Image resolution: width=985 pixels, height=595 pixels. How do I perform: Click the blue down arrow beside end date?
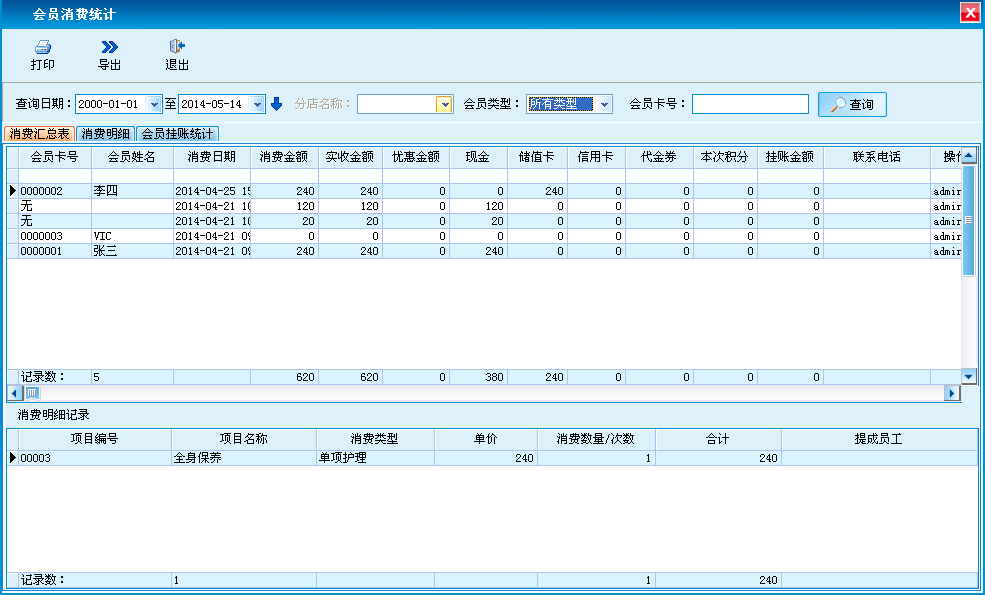pyautogui.click(x=277, y=104)
